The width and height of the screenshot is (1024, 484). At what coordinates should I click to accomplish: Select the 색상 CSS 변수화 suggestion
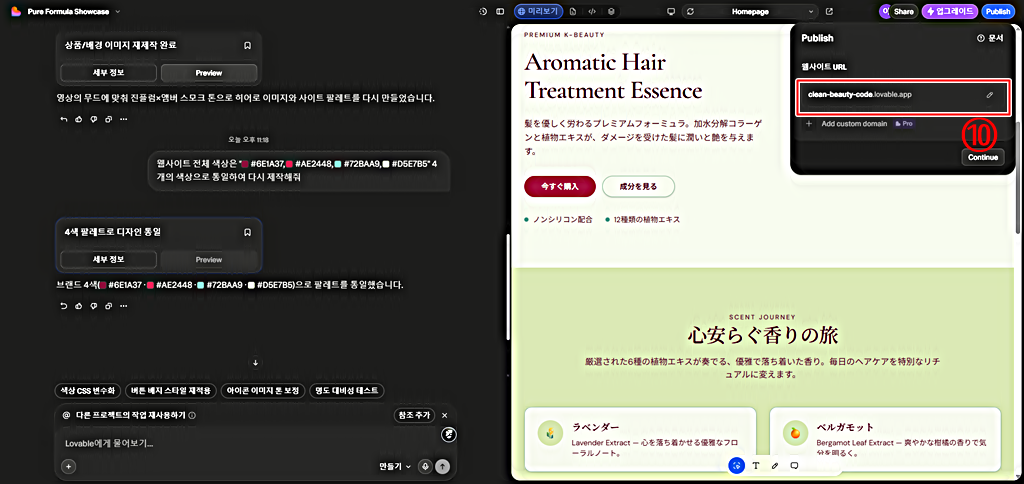point(88,391)
